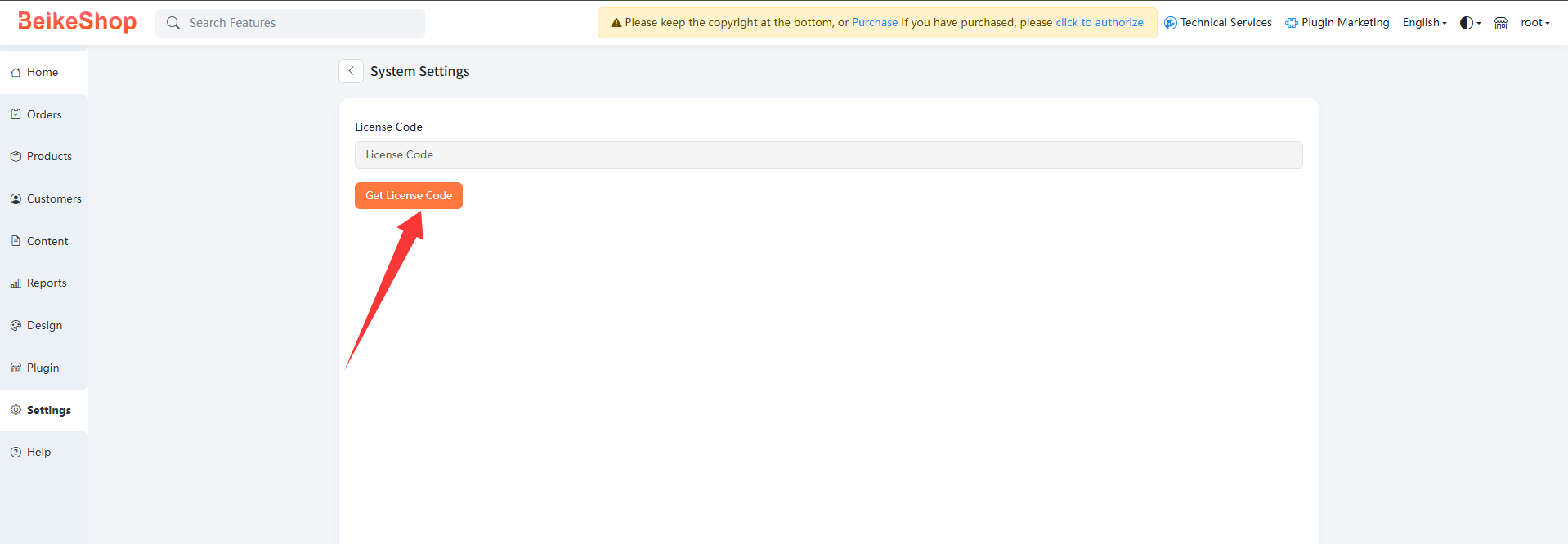Click the BeikeShop logo

pyautogui.click(x=78, y=22)
